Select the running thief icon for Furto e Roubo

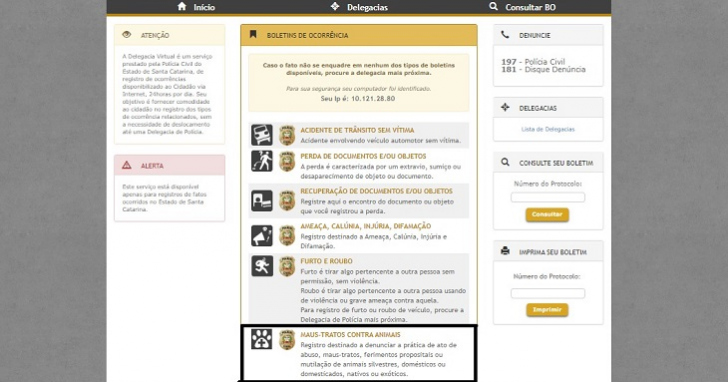tap(262, 266)
